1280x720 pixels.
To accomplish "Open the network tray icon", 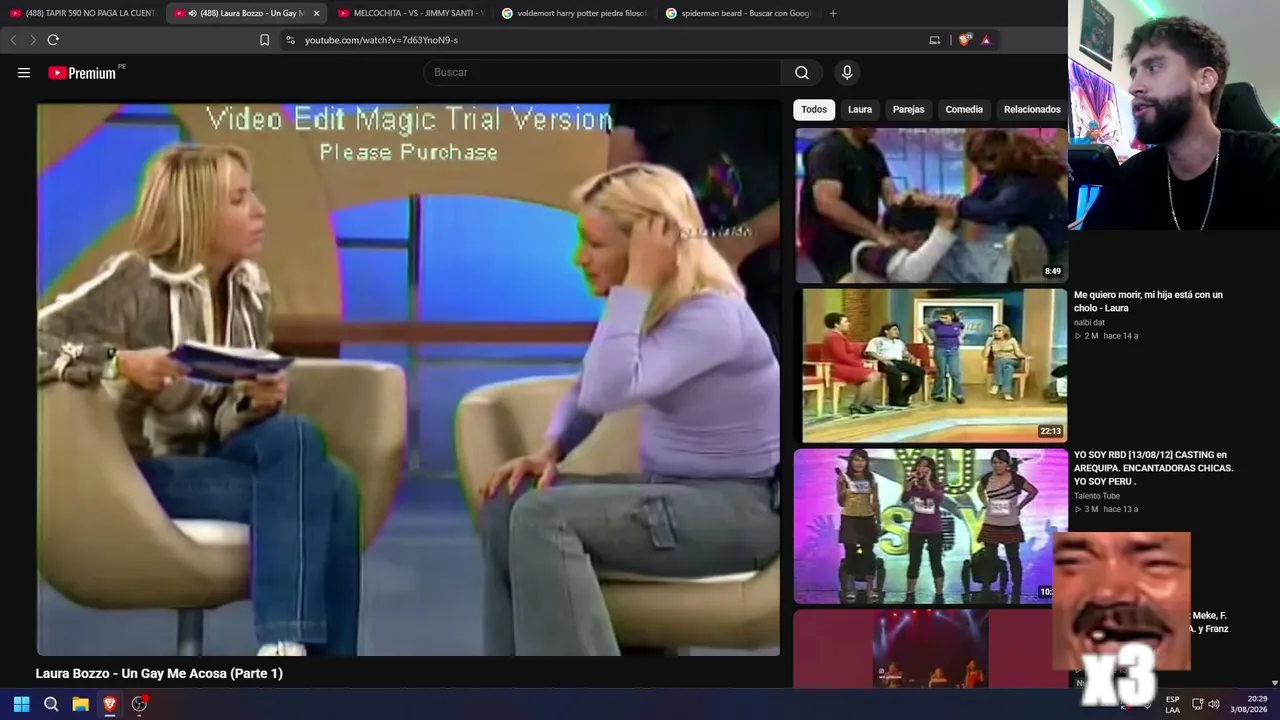I will click(1198, 704).
